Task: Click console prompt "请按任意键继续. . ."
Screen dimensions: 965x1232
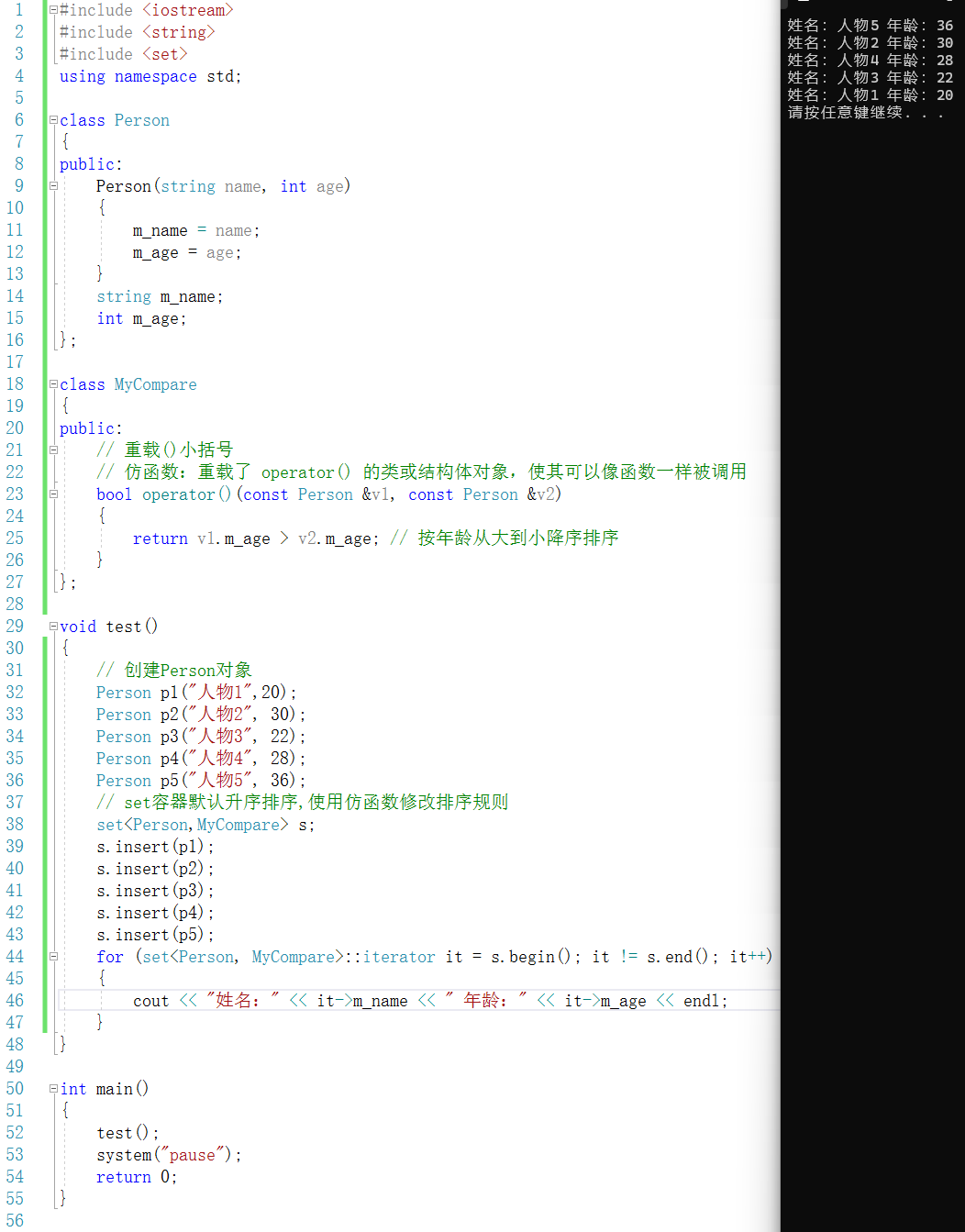Action: coord(866,113)
